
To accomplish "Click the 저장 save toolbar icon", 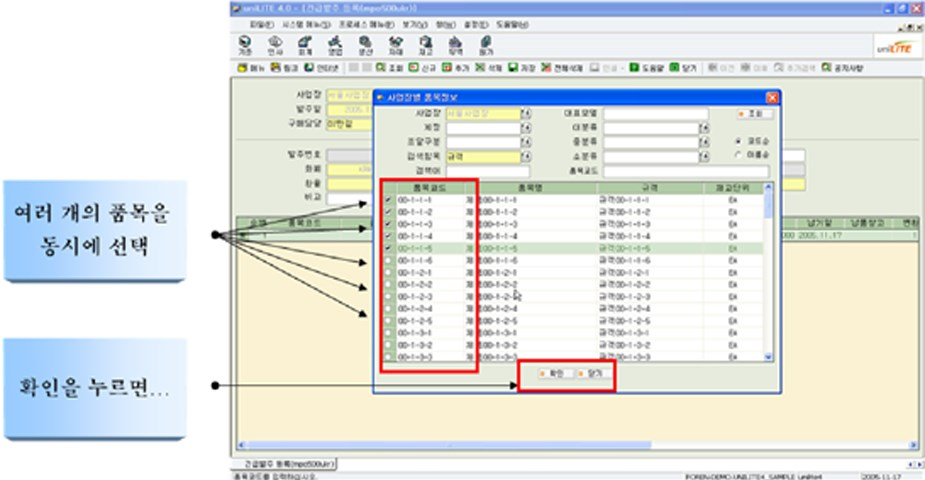I will click(x=521, y=68).
